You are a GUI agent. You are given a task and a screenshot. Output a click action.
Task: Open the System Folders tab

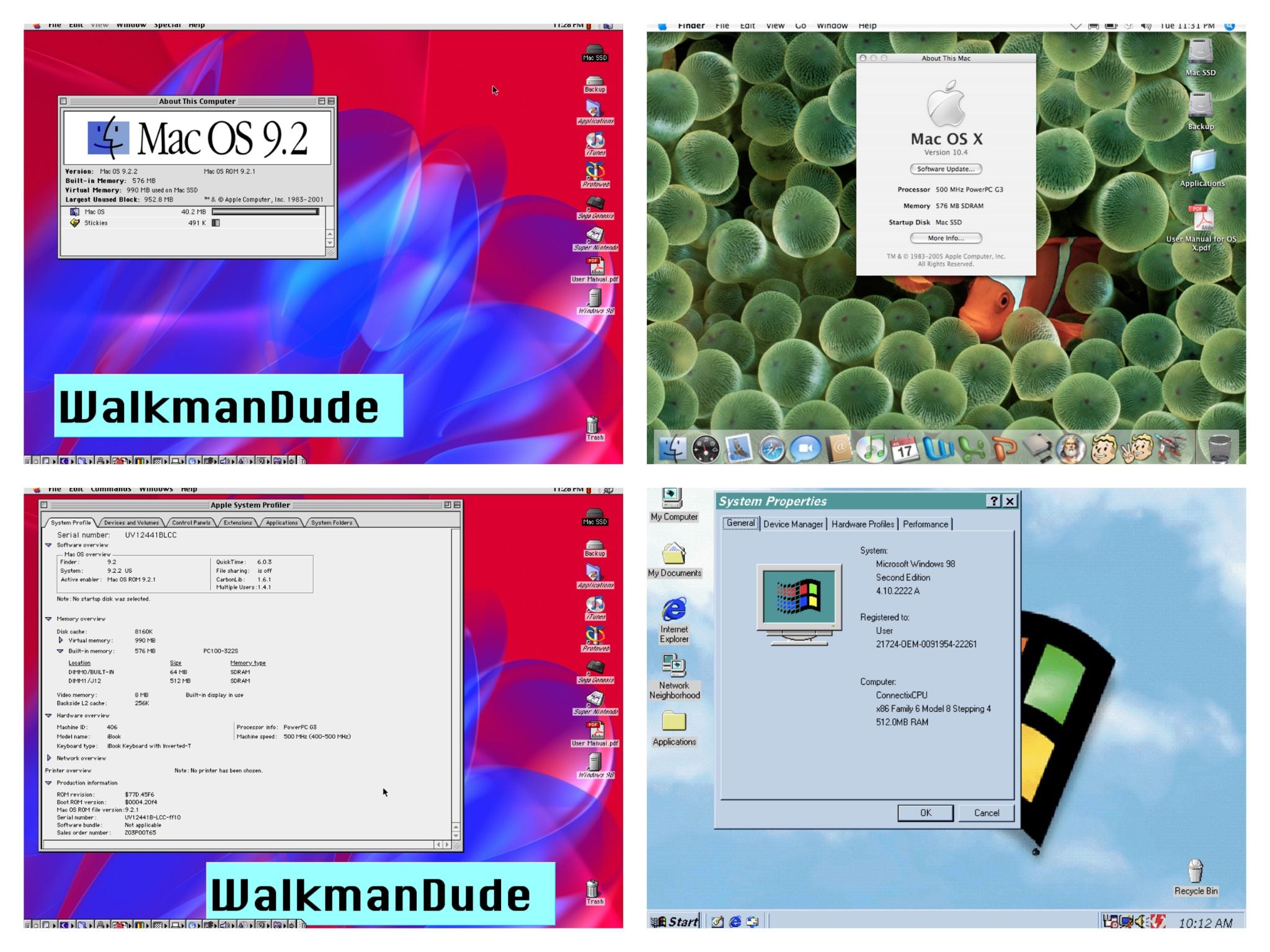(x=331, y=522)
